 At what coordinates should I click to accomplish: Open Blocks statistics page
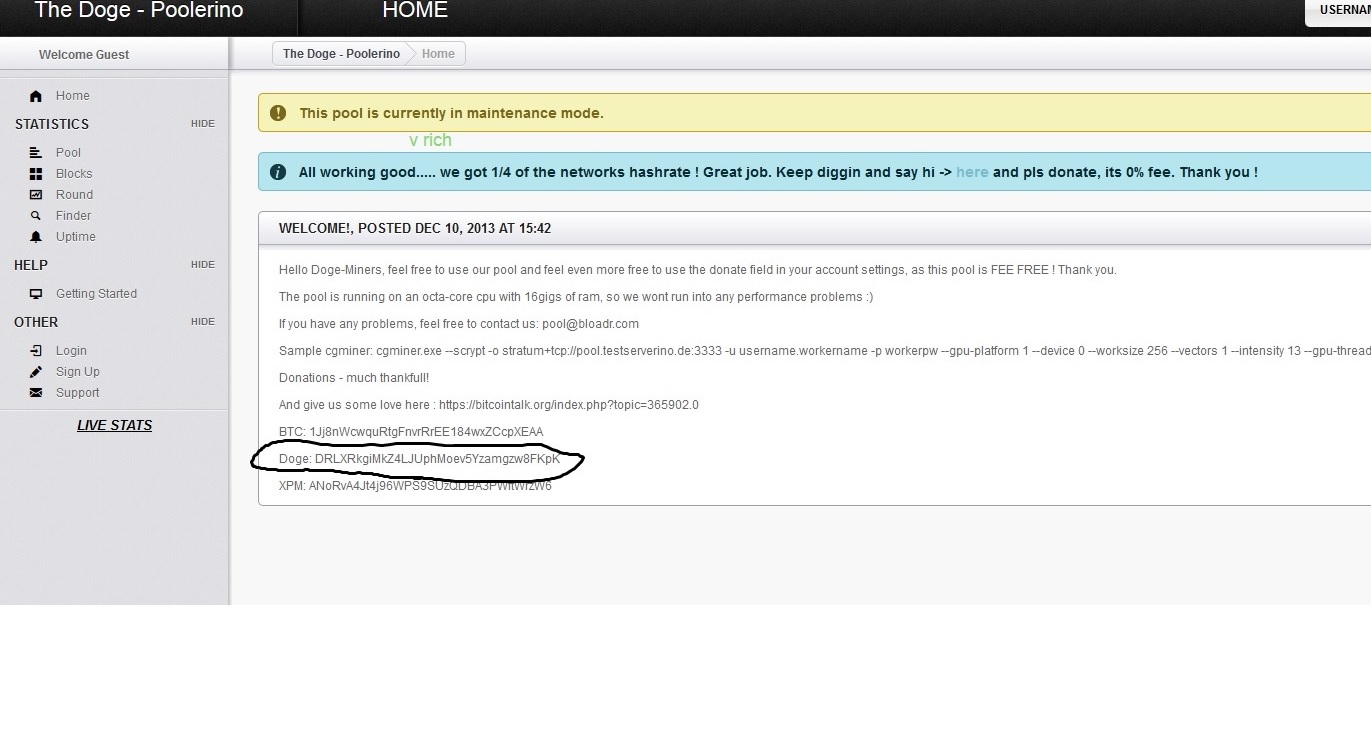coord(74,174)
